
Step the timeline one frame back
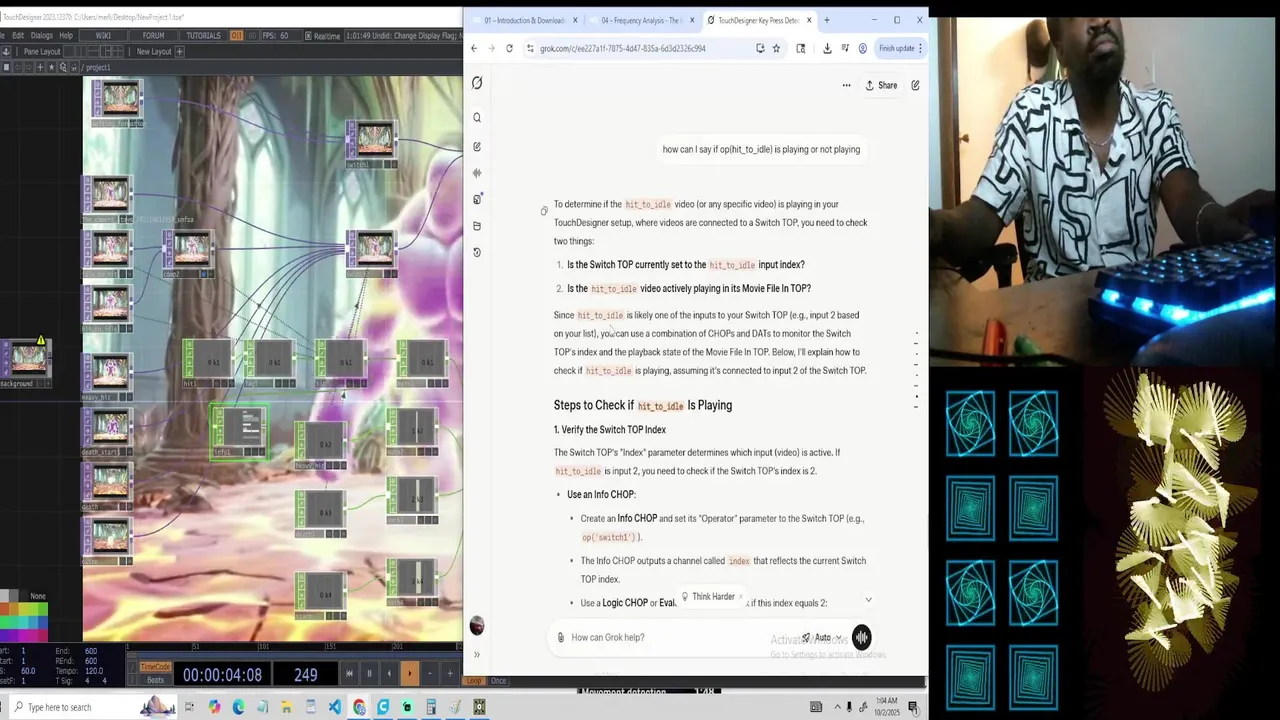click(389, 674)
